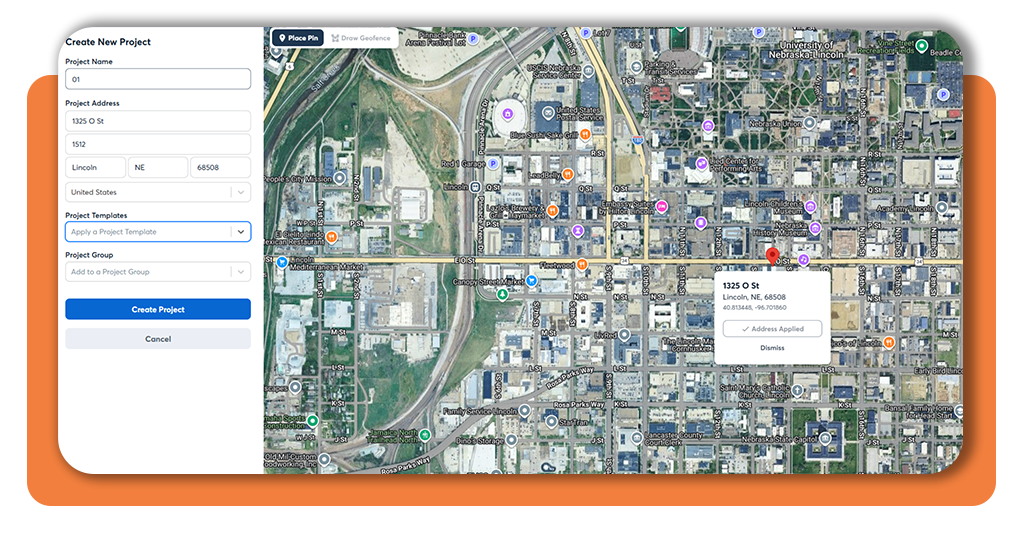Click the street address field '1325 O St'

point(158,121)
